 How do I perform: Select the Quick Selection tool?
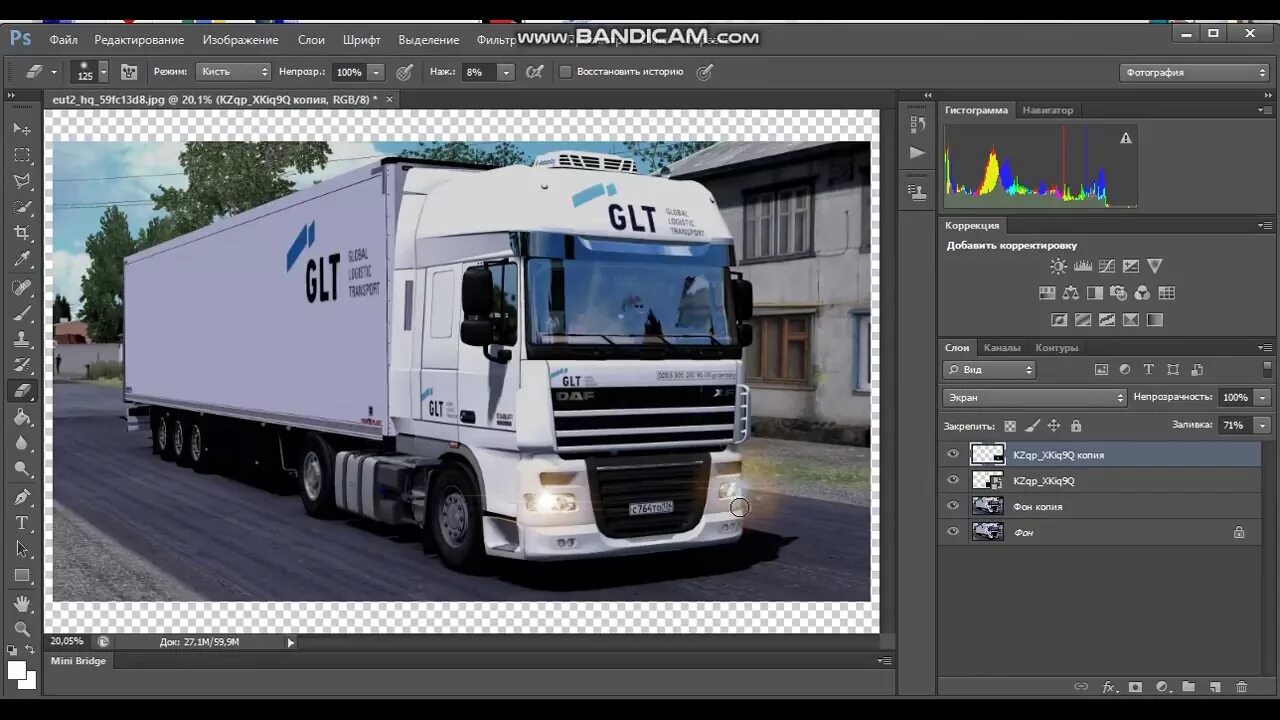22,207
